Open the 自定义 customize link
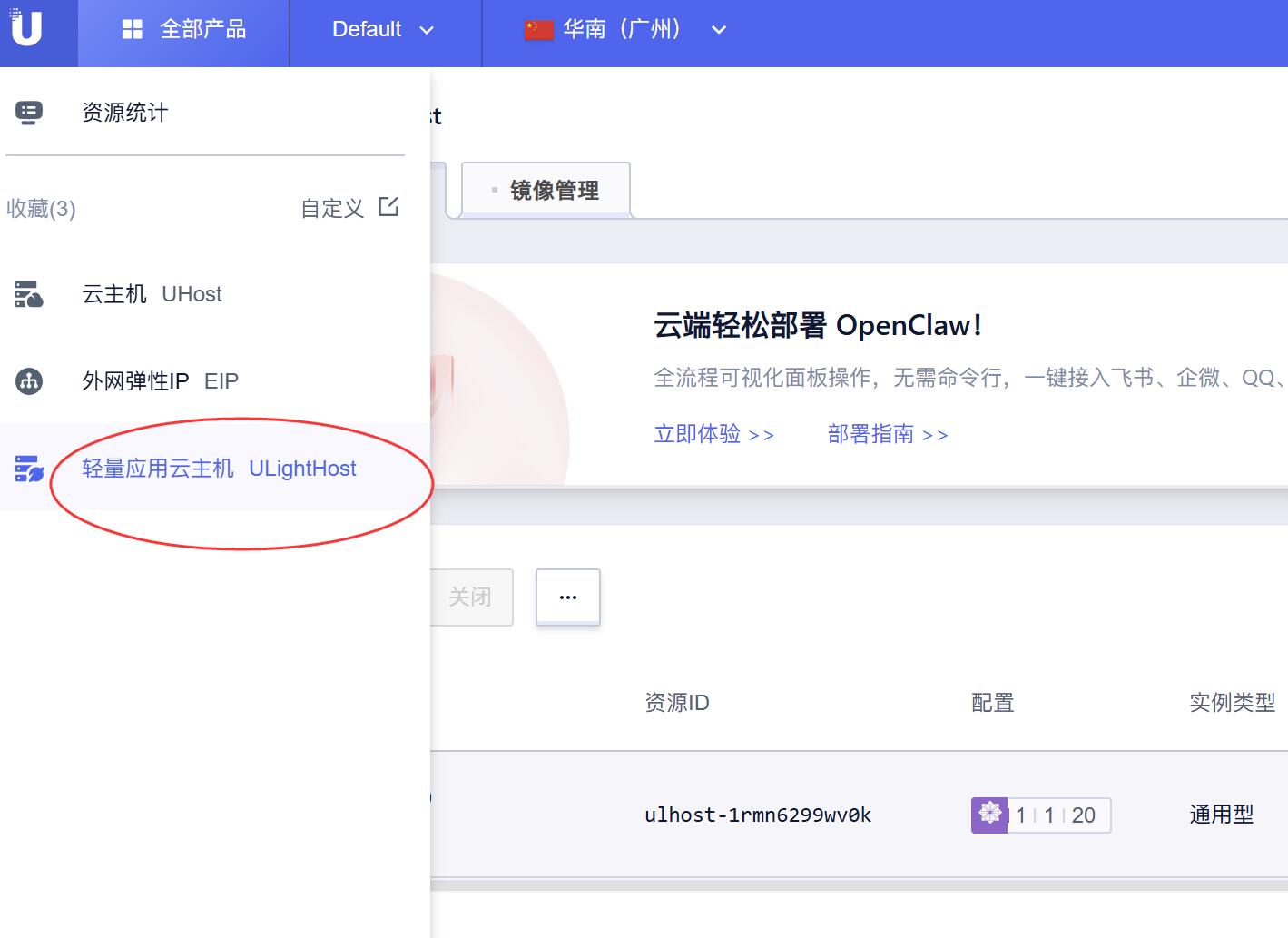The image size is (1288, 938). coord(332,209)
